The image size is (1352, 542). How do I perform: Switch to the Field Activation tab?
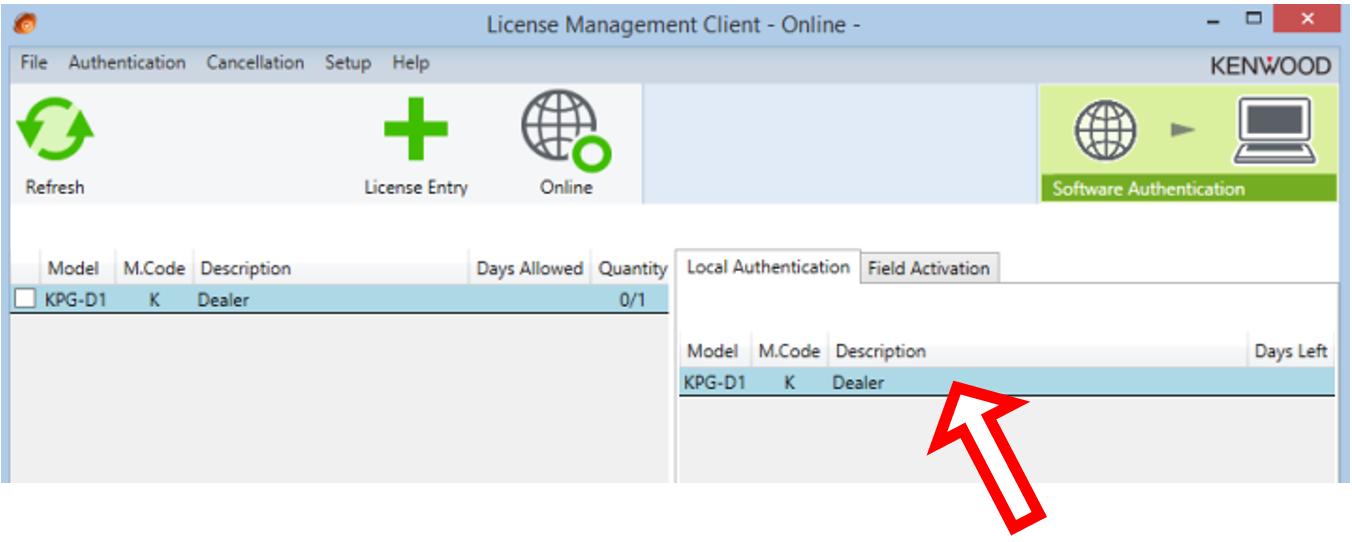click(x=929, y=268)
